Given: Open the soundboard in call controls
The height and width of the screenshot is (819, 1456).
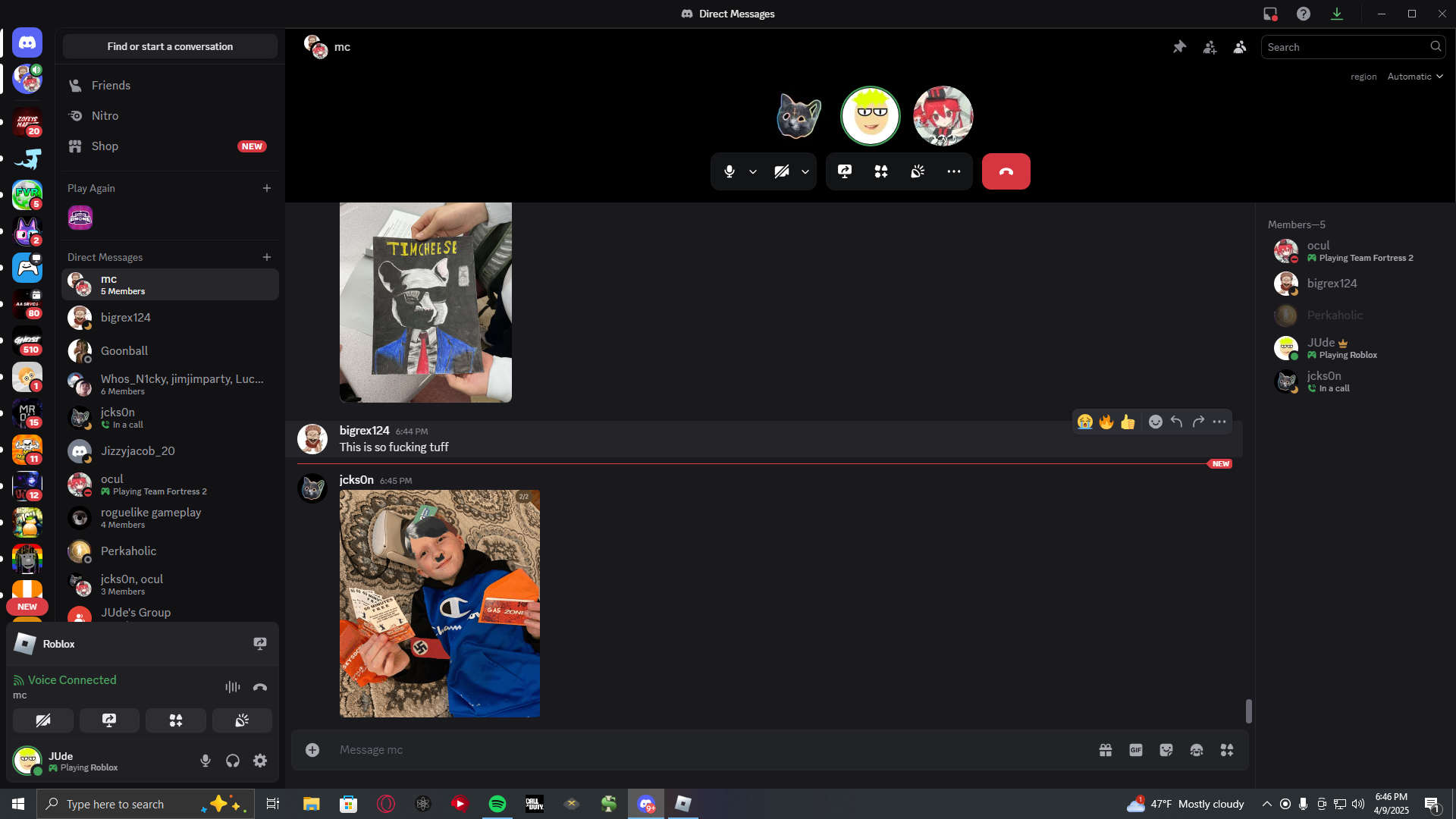Looking at the screenshot, I should tap(918, 171).
